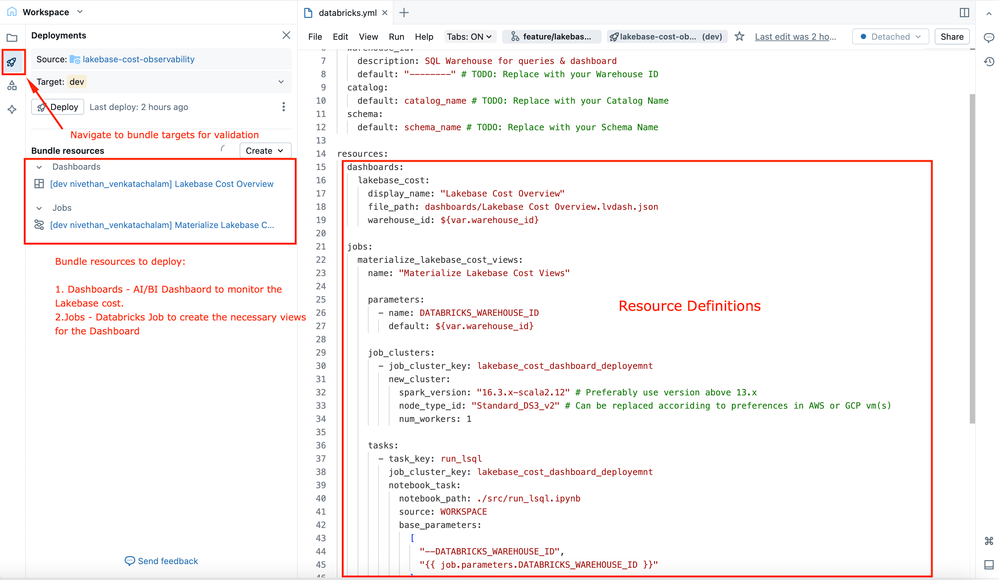Open the Lakebase Cost Overview dashboard link

(x=161, y=184)
